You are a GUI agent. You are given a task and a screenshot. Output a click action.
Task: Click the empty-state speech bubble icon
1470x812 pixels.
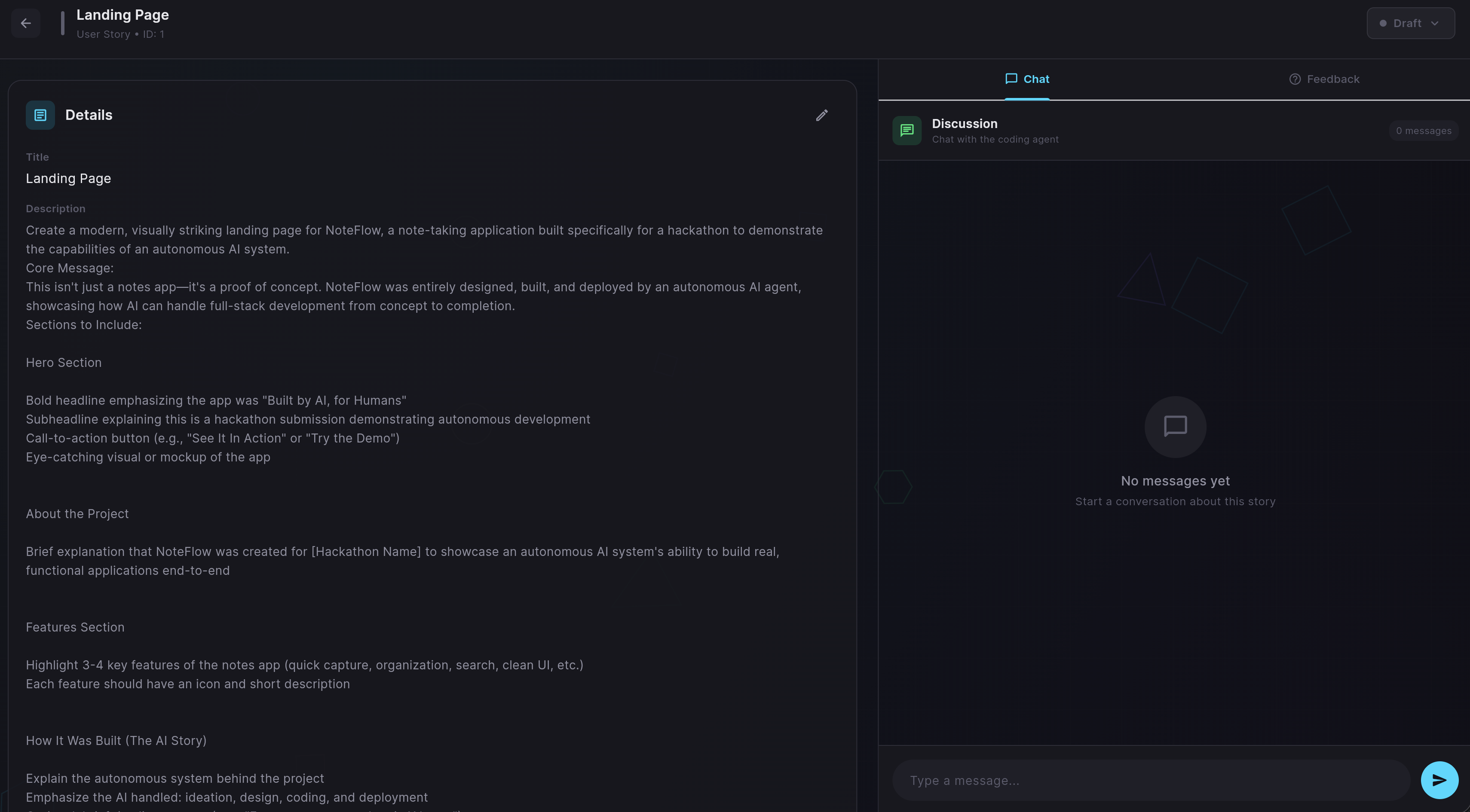(x=1175, y=427)
